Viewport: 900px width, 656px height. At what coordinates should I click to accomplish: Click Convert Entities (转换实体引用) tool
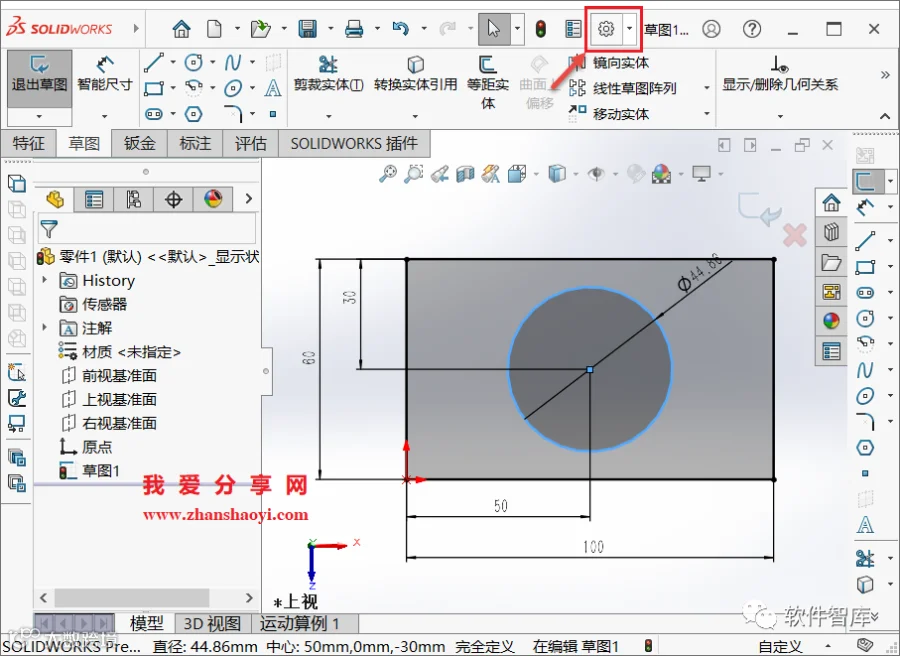[415, 73]
